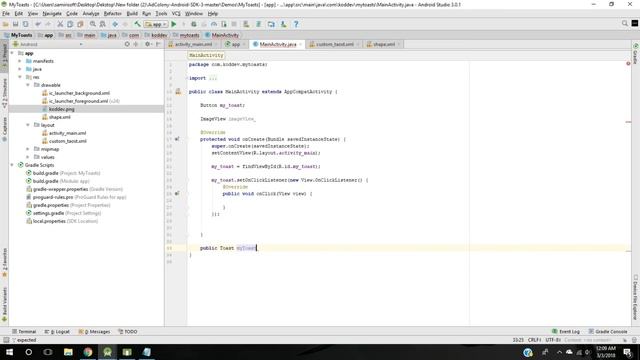Open the Android project view dropdown
Image resolution: width=640 pixels, height=360 pixels.
pyautogui.click(x=48, y=44)
